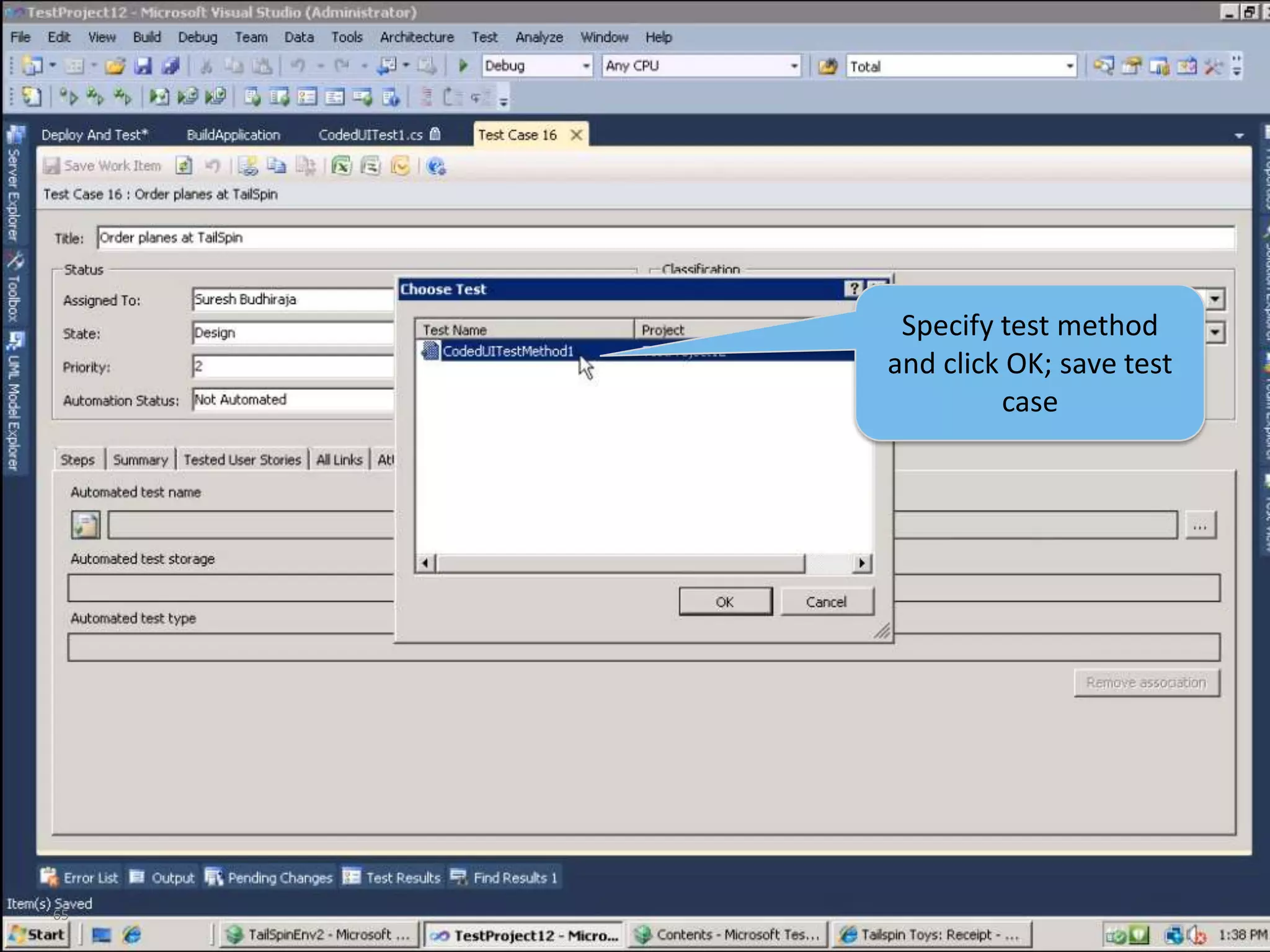Click the Choose Test scroll right arrow
The height and width of the screenshot is (952, 1270).
[x=861, y=563]
